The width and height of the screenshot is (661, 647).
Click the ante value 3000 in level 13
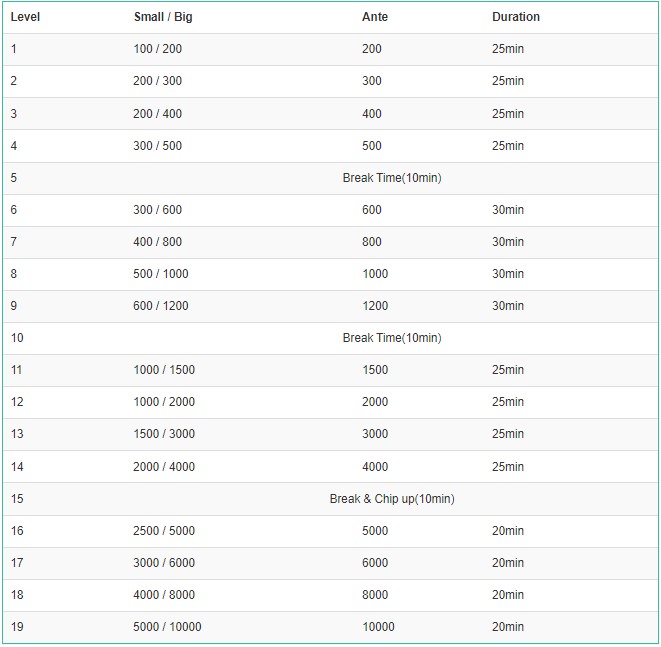tap(375, 434)
